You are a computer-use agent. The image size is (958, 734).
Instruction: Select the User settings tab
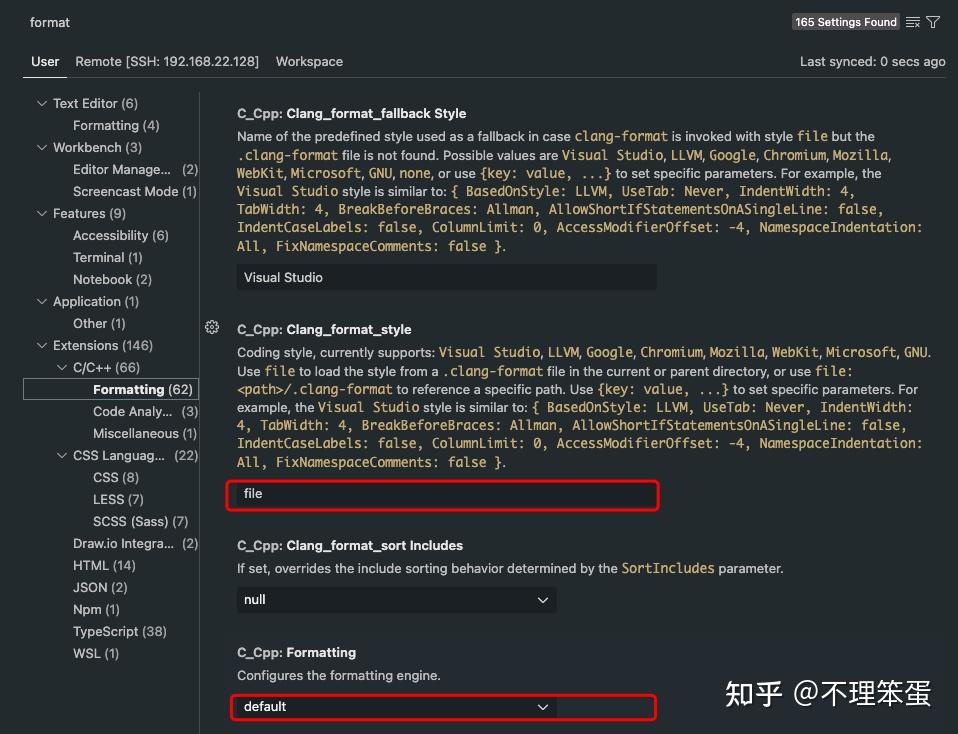click(45, 62)
